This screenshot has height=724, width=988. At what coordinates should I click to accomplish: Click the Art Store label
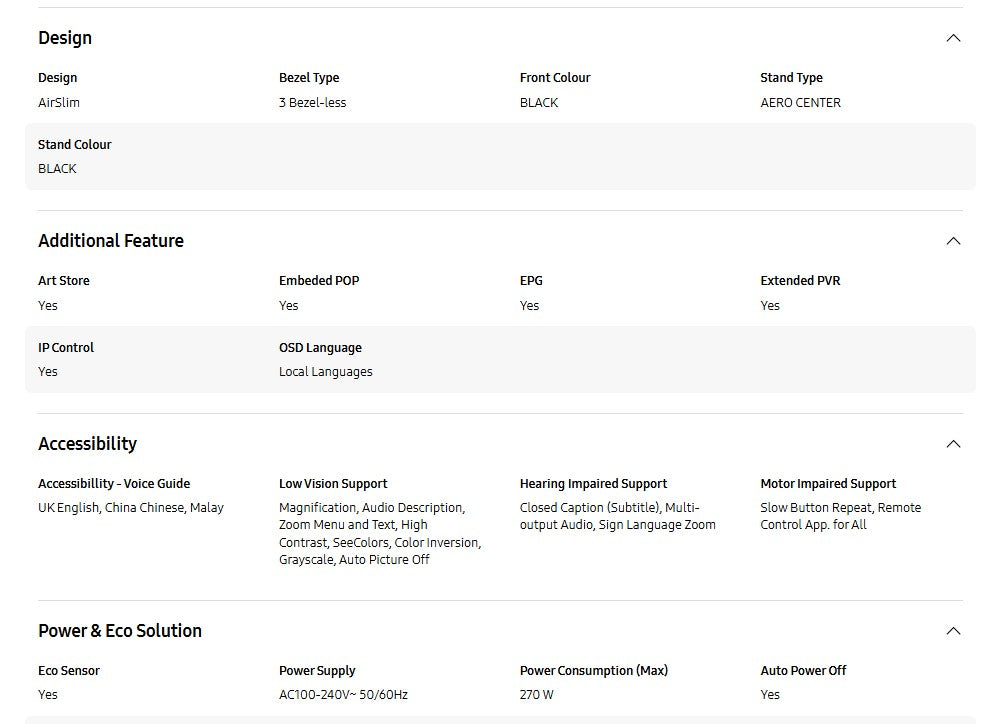[x=64, y=281]
